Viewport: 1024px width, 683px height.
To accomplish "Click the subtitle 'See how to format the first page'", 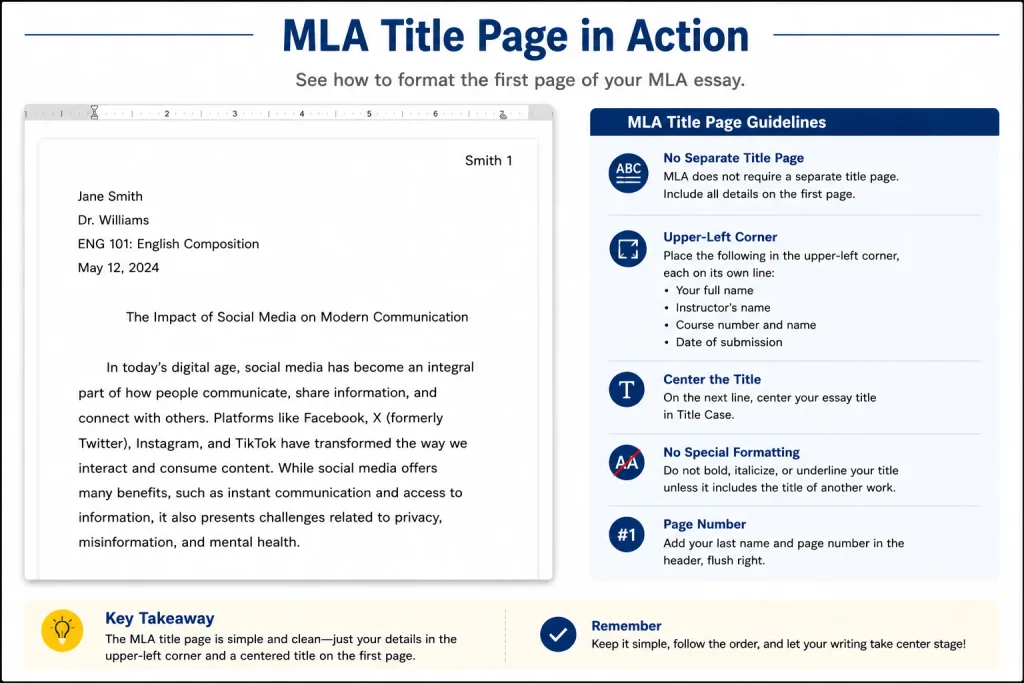I will point(520,80).
